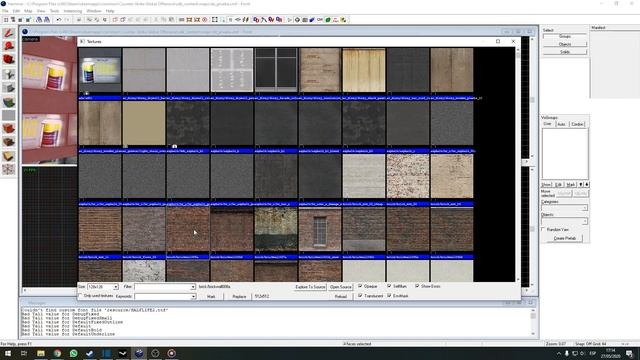The height and width of the screenshot is (360, 640).
Task: Select the Apply current texture tool
Action: [9, 115]
